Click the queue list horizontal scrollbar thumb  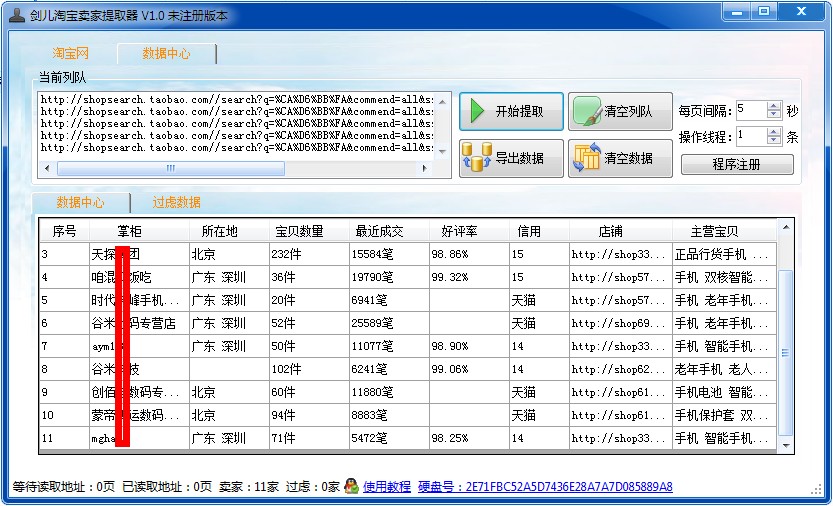171,168
